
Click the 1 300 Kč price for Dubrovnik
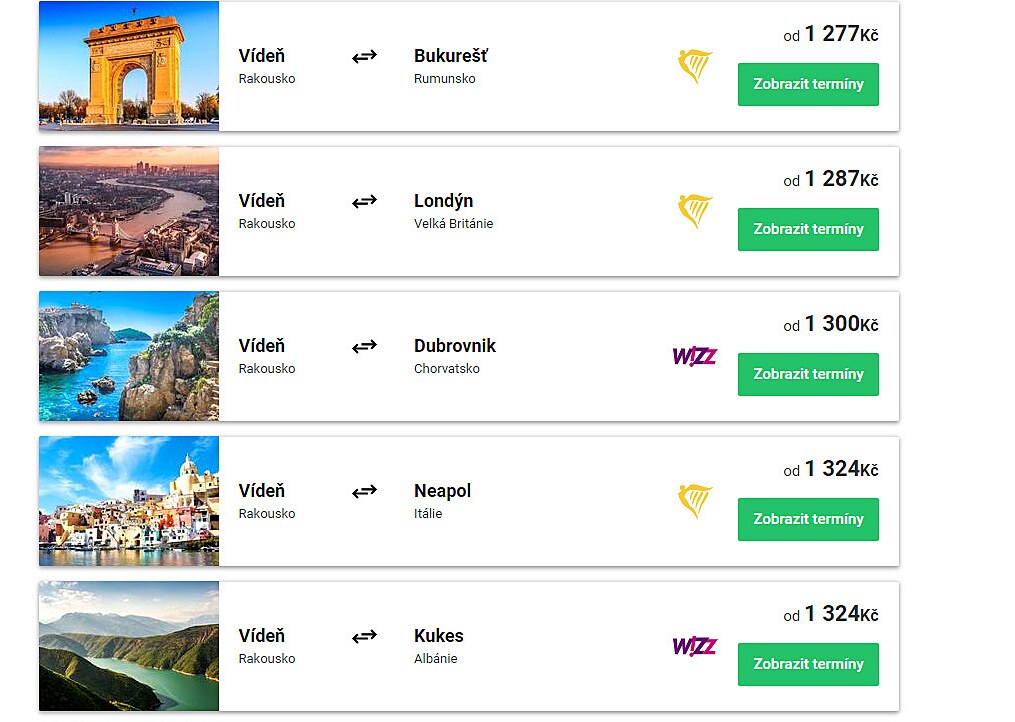pyautogui.click(x=831, y=324)
